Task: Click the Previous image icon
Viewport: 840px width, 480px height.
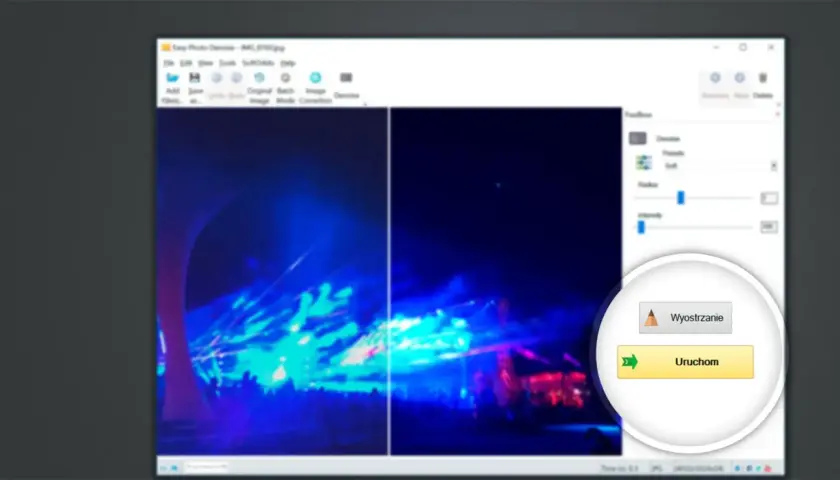Action: coord(715,78)
